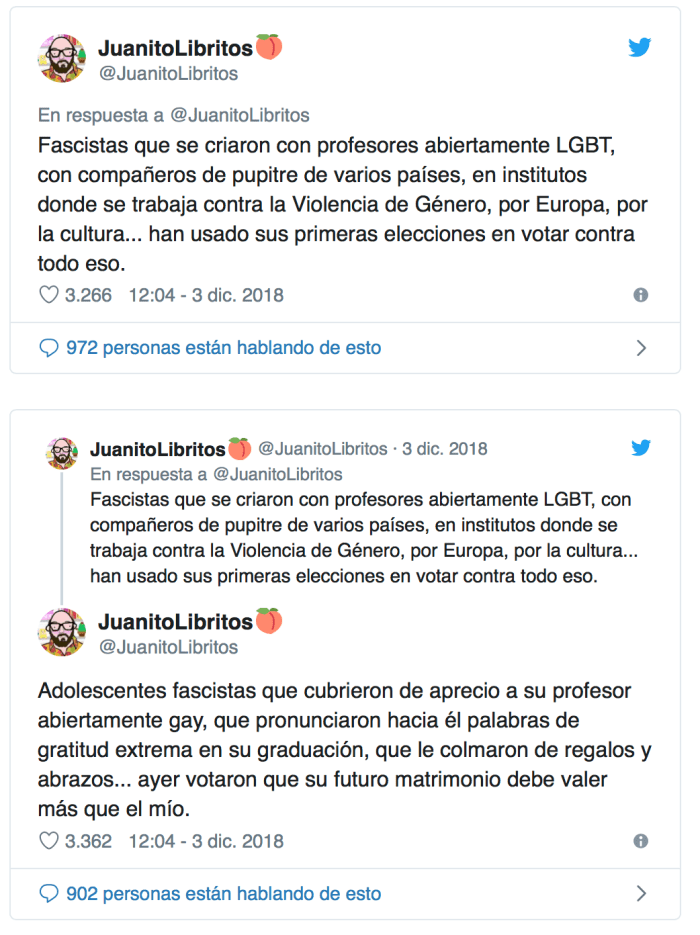Click the Twitter bird icon in second tweet
The width and height of the screenshot is (700, 935).
click(640, 447)
